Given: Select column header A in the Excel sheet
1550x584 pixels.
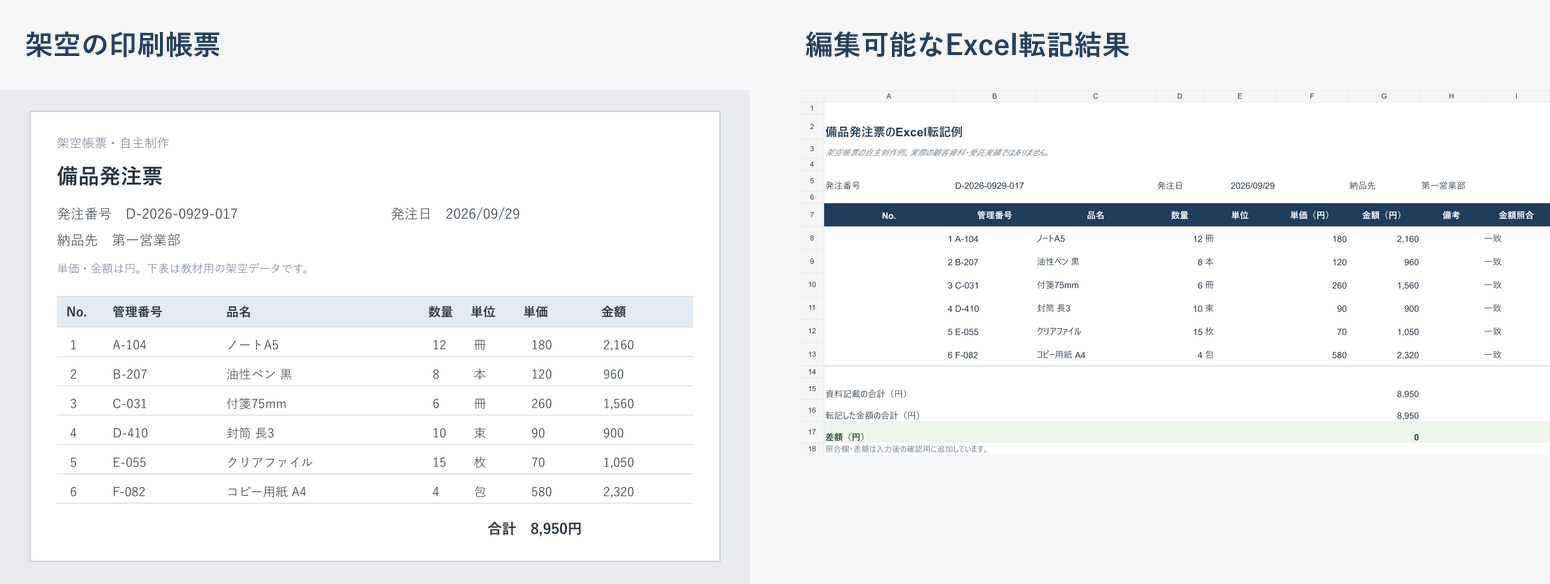Looking at the screenshot, I should click(x=889, y=97).
